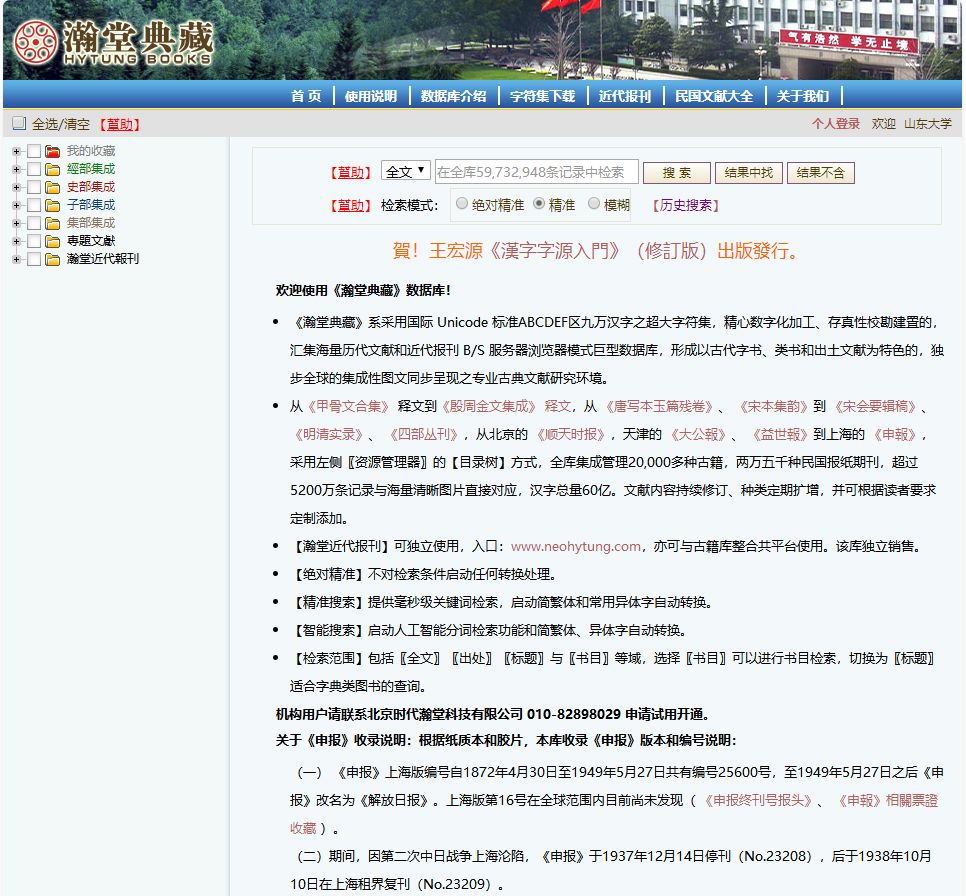Click the 搜索 search button
The image size is (966, 896).
676,173
